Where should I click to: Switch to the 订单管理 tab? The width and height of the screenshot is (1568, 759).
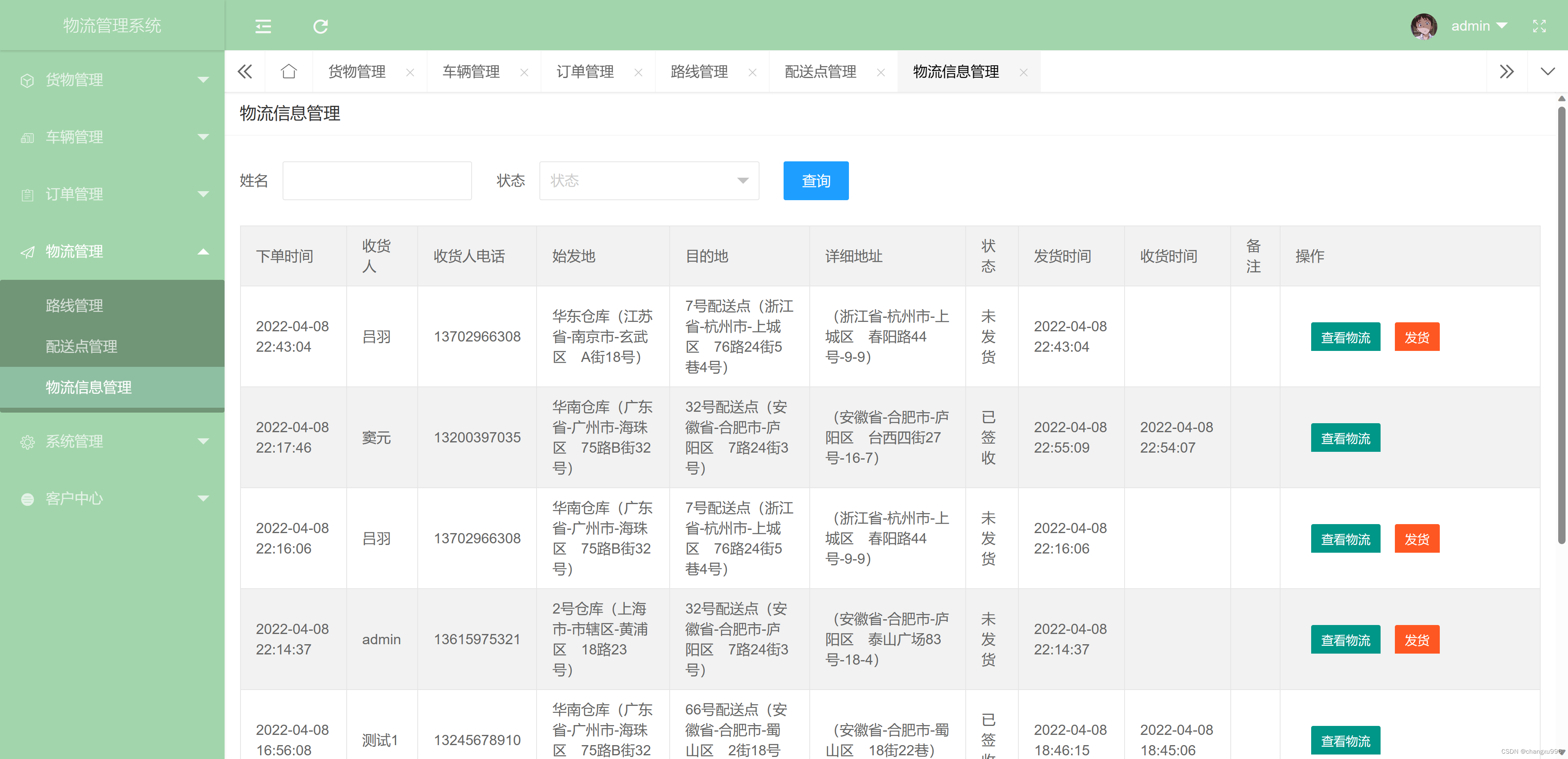pos(585,72)
